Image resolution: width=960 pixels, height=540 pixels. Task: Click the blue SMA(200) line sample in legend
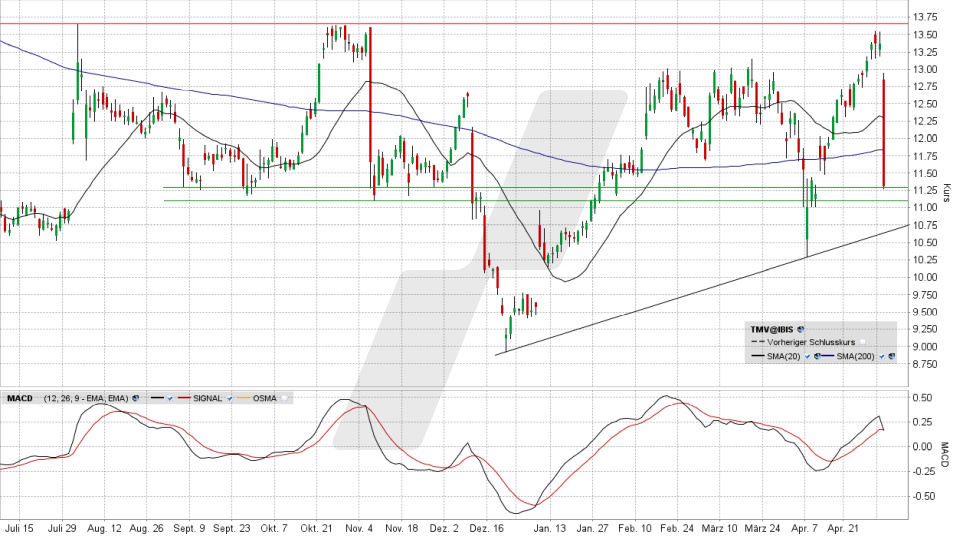pyautogui.click(x=826, y=356)
